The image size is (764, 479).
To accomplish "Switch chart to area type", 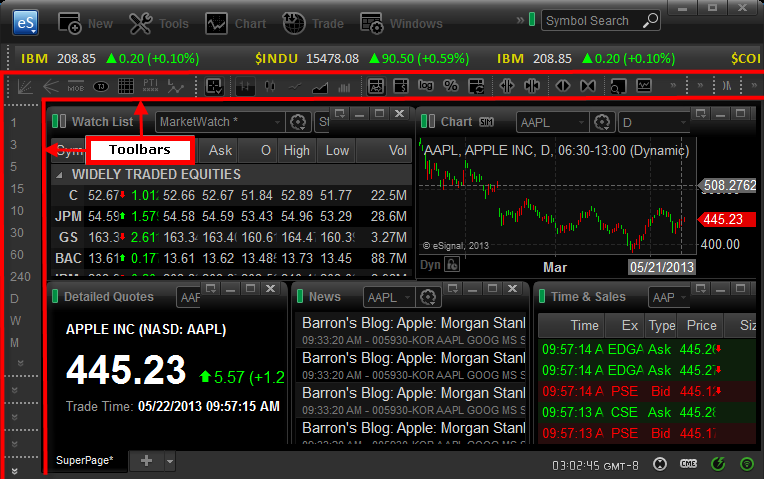I will (x=320, y=87).
